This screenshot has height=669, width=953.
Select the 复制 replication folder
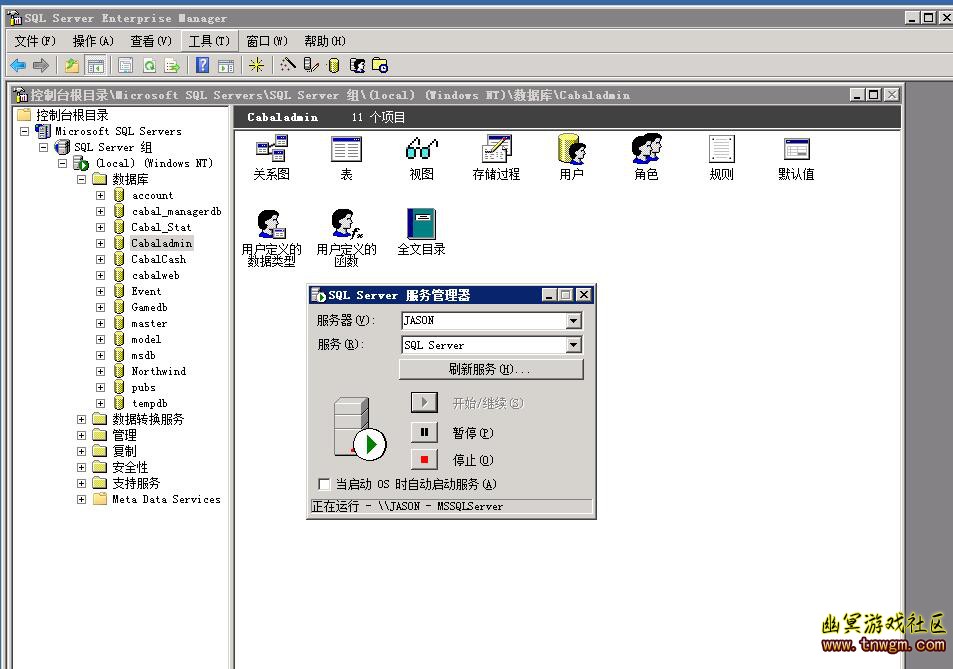[125, 451]
